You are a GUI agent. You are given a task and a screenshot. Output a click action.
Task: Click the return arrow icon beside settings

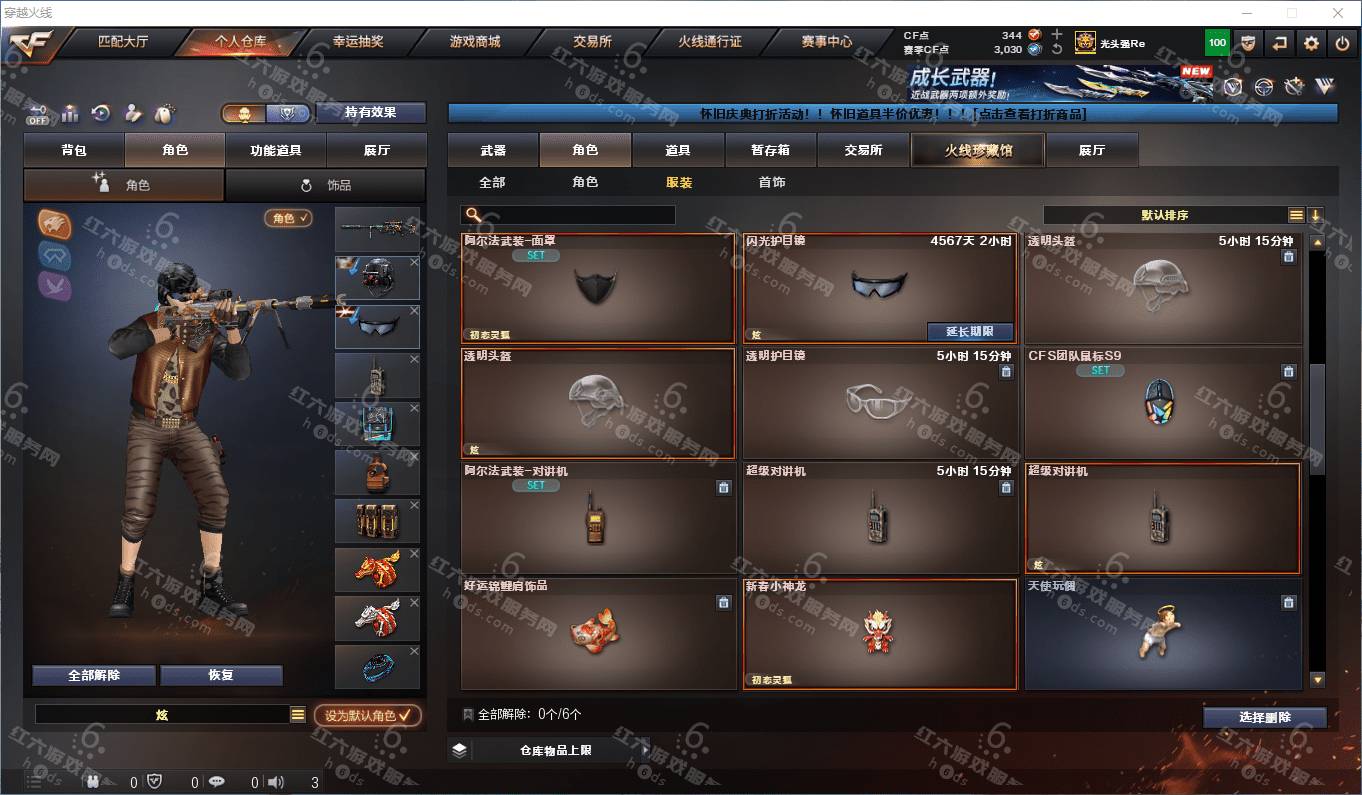(x=1279, y=43)
